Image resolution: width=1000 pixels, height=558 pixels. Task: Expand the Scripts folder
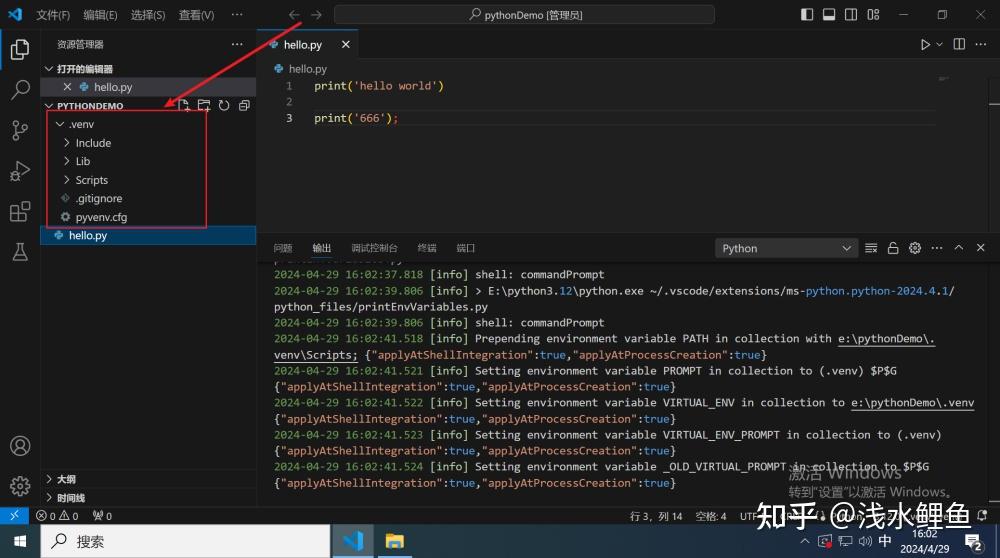[91, 180]
